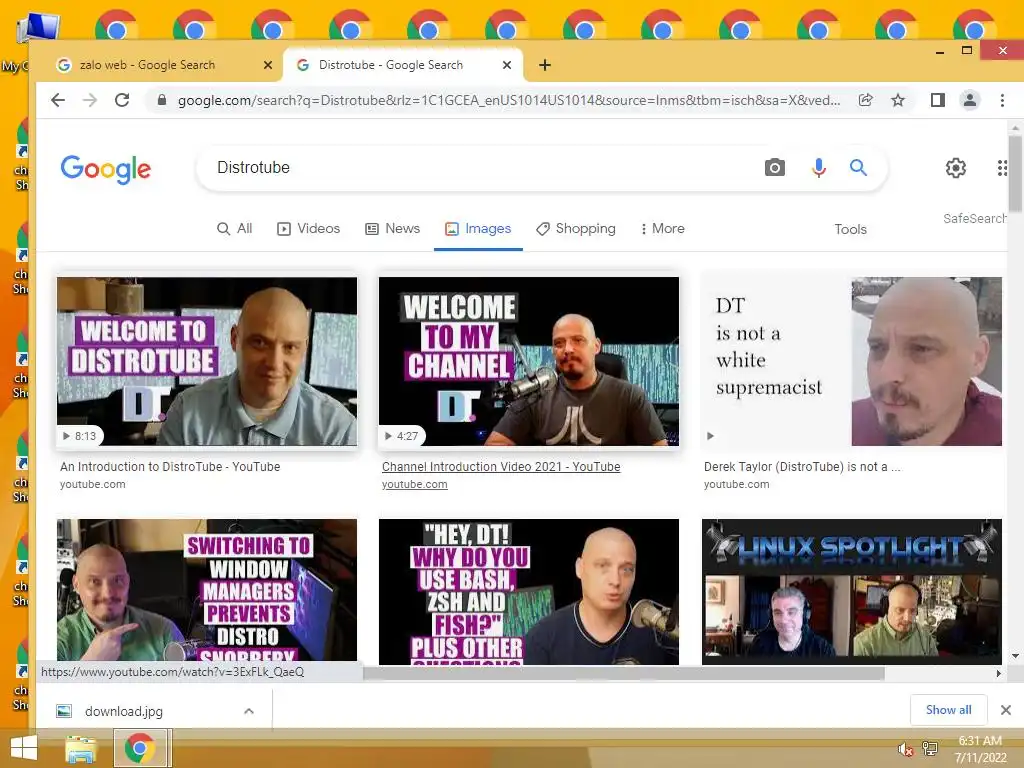Screen dimensions: 1024x768
Task: Select the Images results tab
Action: (478, 229)
